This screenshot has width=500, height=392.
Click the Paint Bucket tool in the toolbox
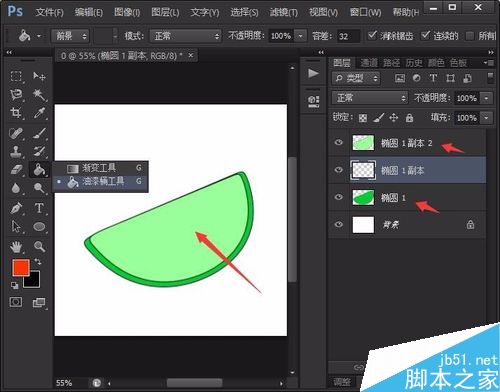(39, 169)
